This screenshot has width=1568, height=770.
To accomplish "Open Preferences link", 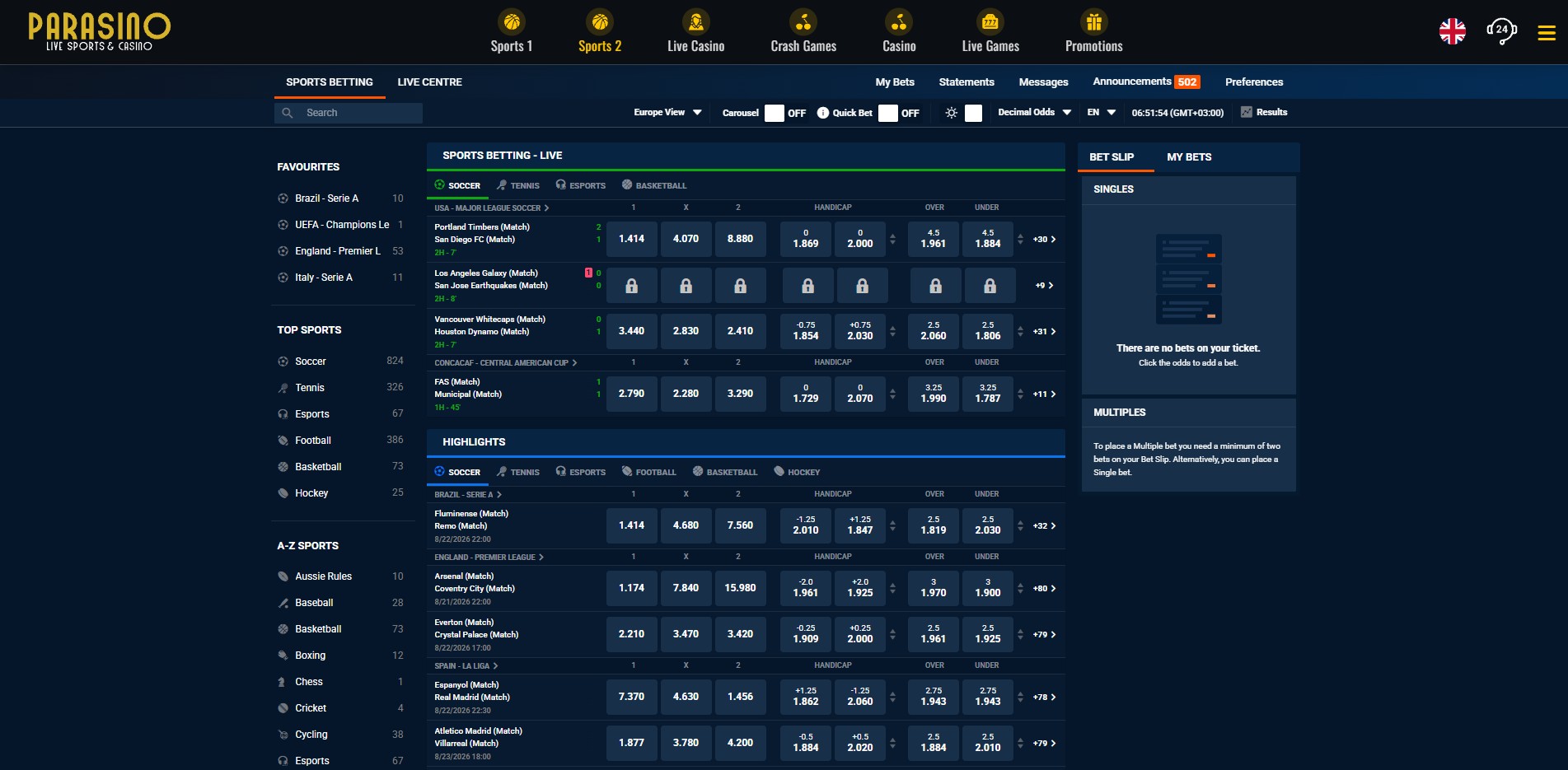I will click(x=1254, y=82).
